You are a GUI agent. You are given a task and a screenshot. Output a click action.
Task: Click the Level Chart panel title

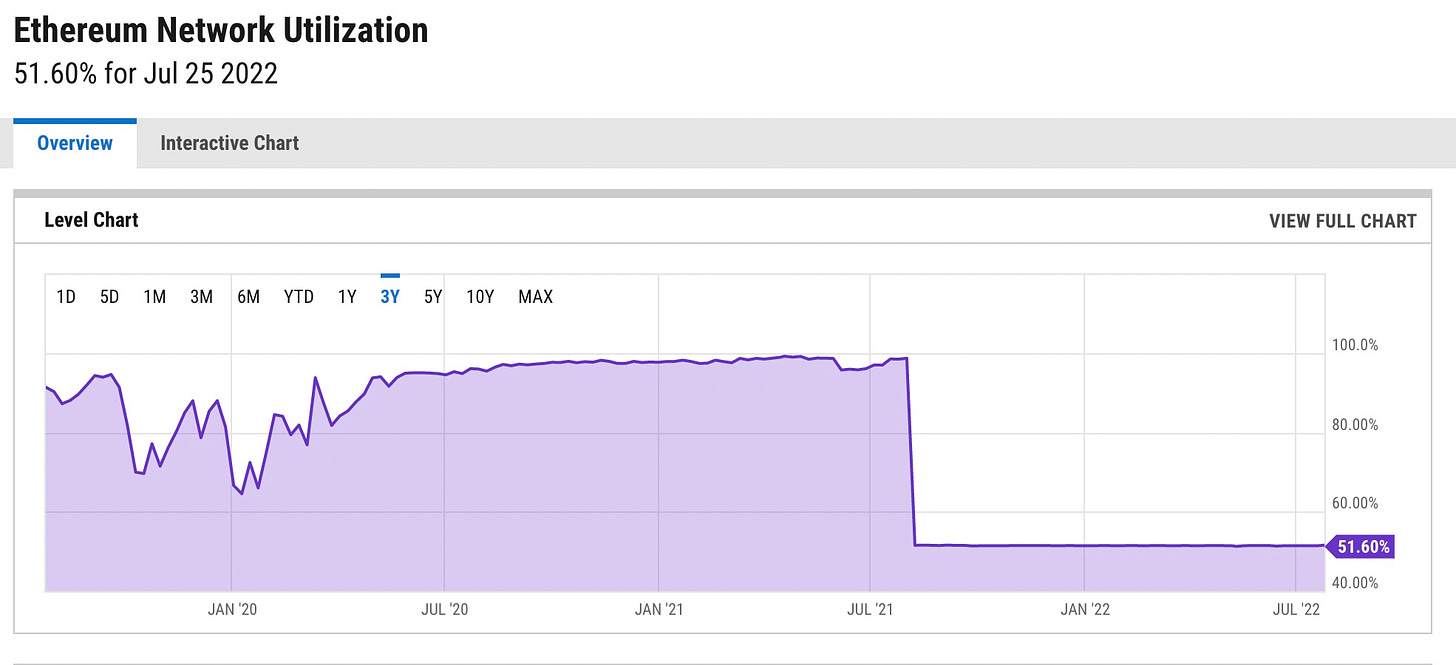(x=91, y=220)
